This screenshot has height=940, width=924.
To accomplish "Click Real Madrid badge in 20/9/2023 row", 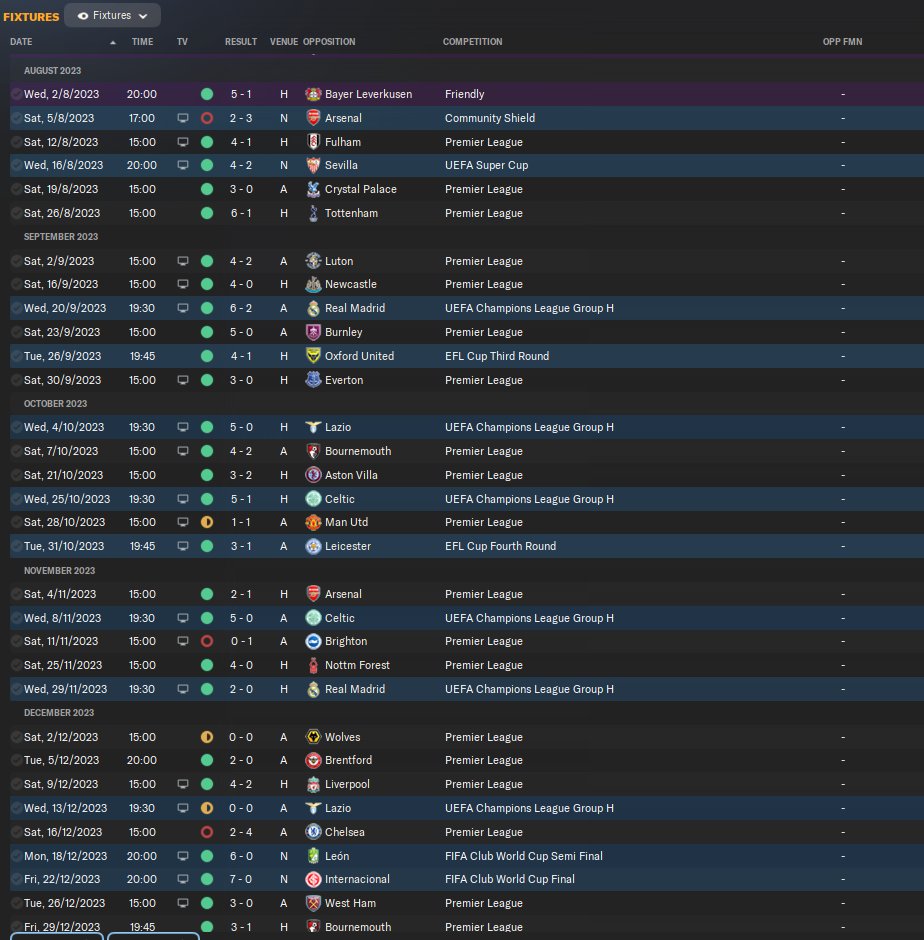I will click(313, 308).
